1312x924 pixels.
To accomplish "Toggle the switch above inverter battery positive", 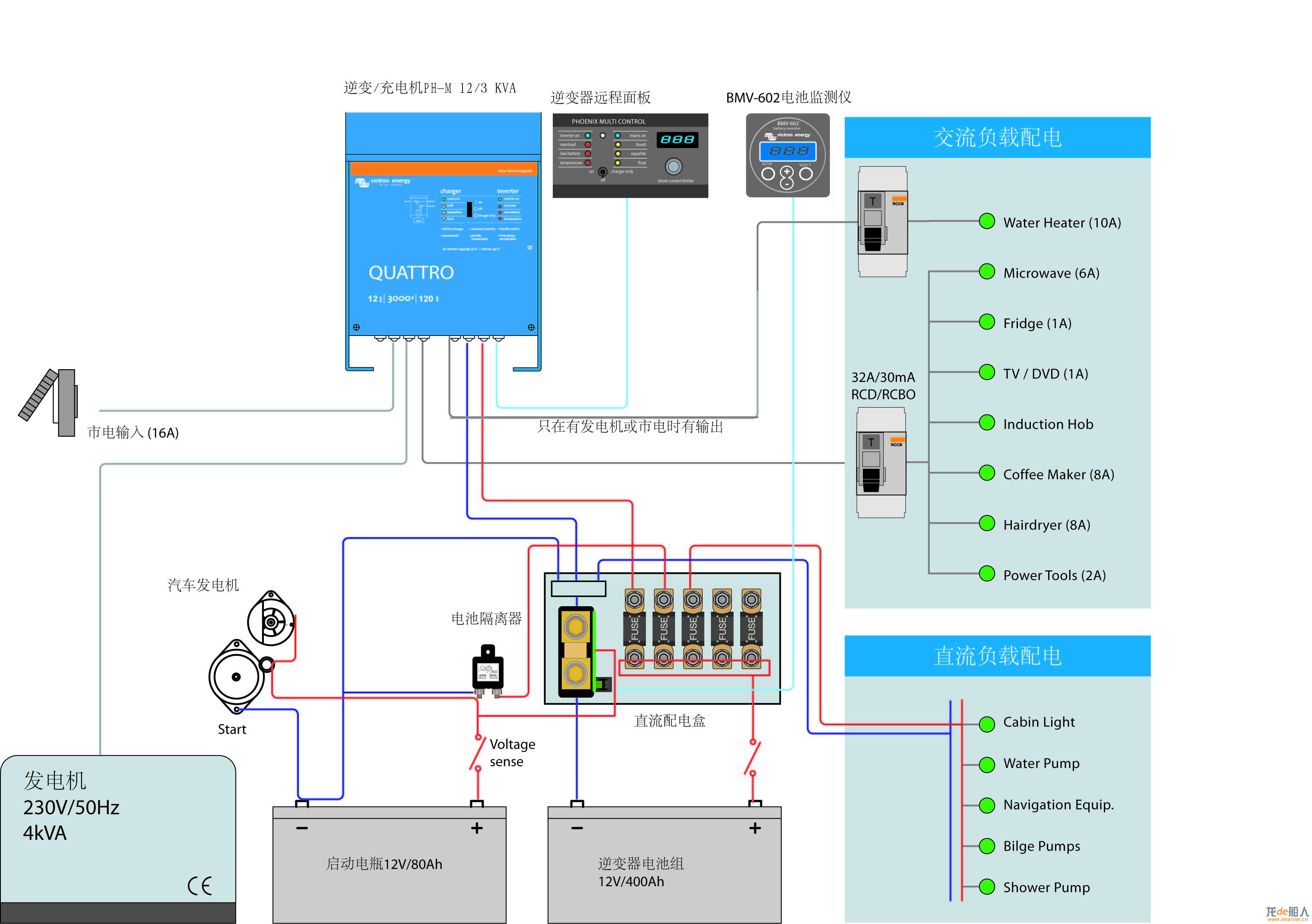I will pos(753,757).
